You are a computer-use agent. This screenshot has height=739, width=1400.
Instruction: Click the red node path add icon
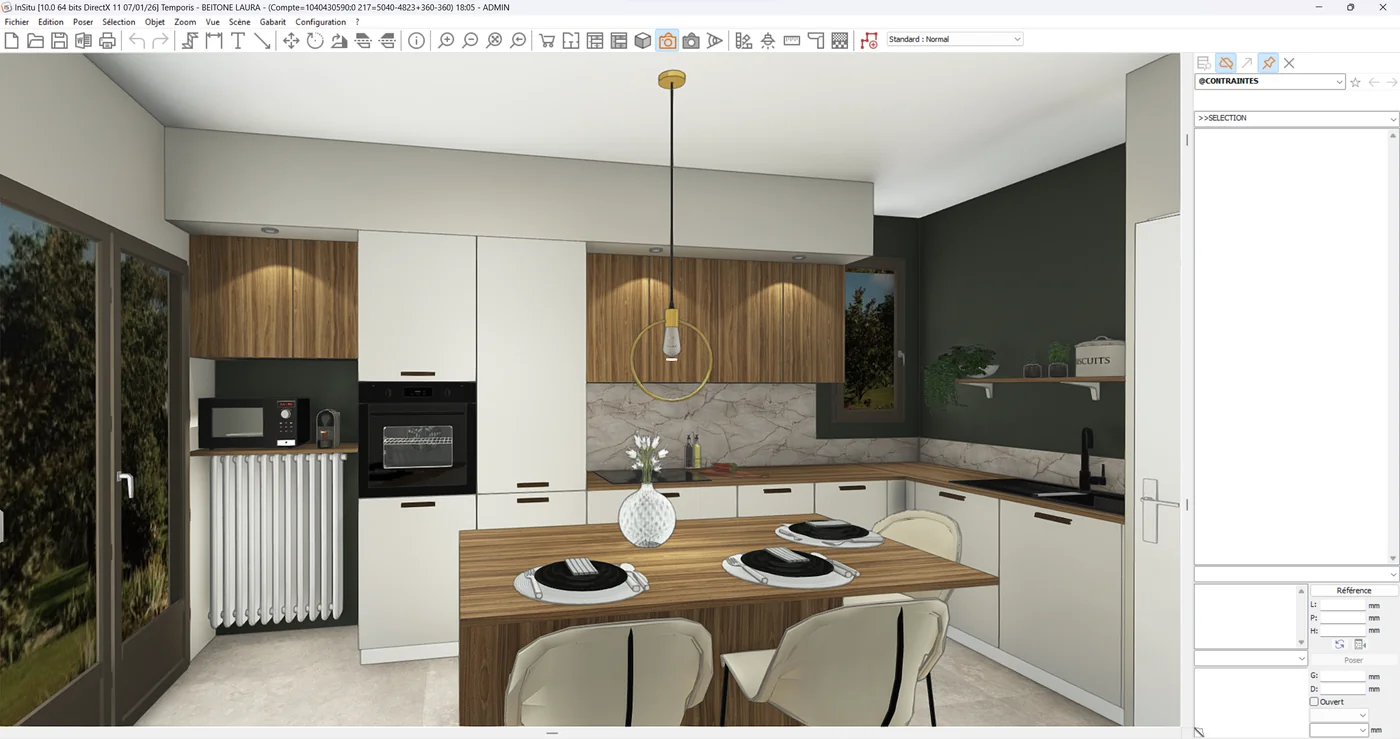click(x=869, y=40)
